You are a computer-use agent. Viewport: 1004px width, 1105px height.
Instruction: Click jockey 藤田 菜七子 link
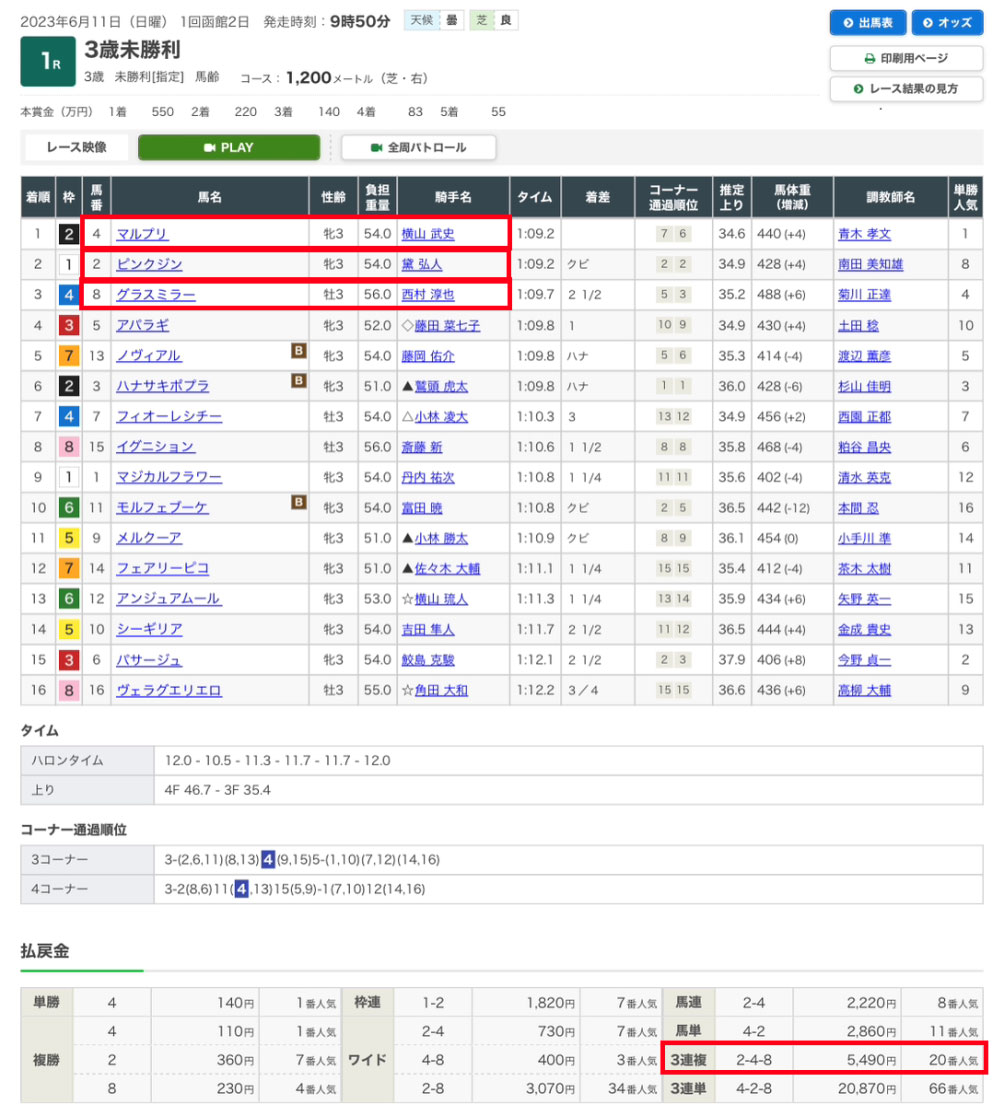tap(440, 326)
